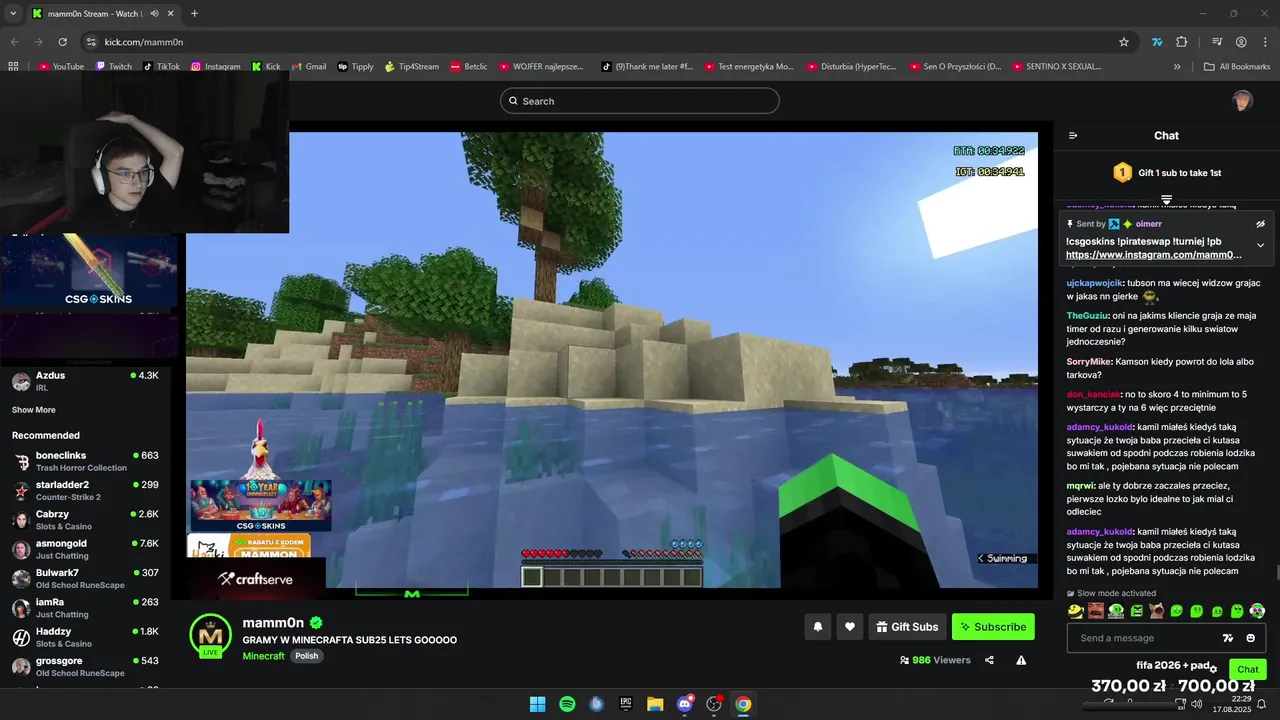Screen dimensions: 1280x720
Task: Open starladder2 recommended channel
Action: (85, 491)
